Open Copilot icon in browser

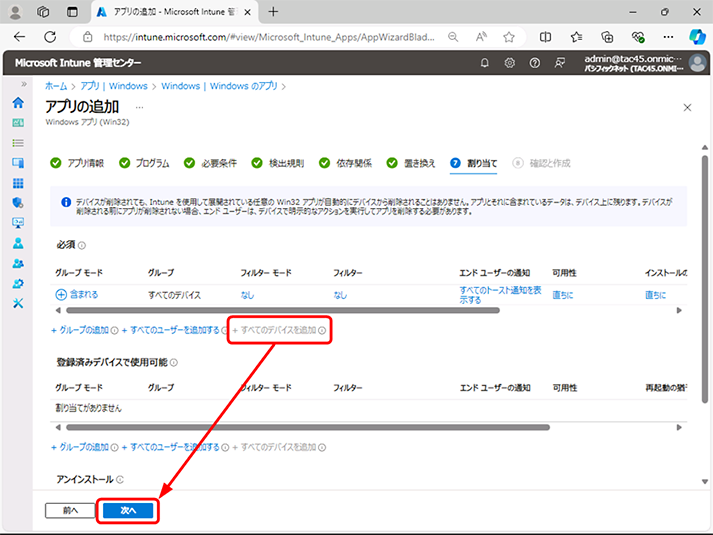697,37
